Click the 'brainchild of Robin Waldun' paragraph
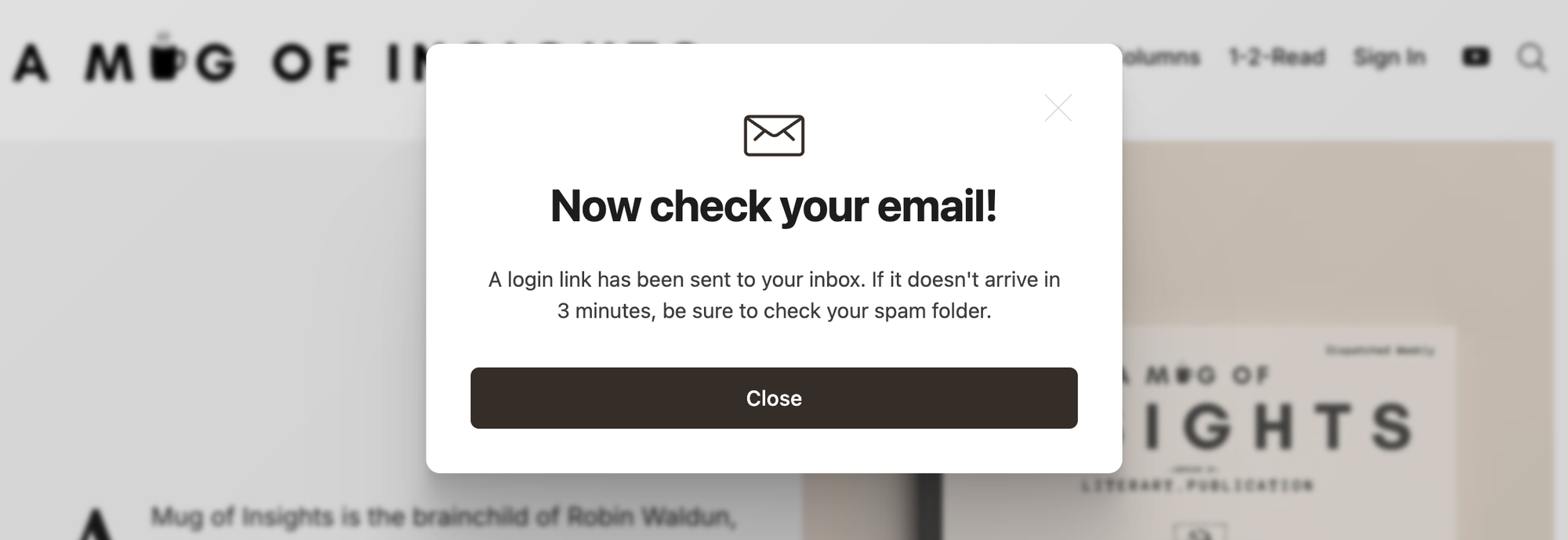This screenshot has height=540, width=1568. 443,517
